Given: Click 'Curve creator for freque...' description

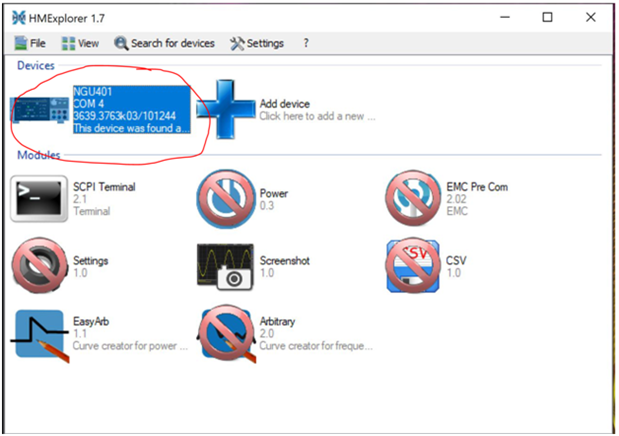Looking at the screenshot, I should point(316,346).
